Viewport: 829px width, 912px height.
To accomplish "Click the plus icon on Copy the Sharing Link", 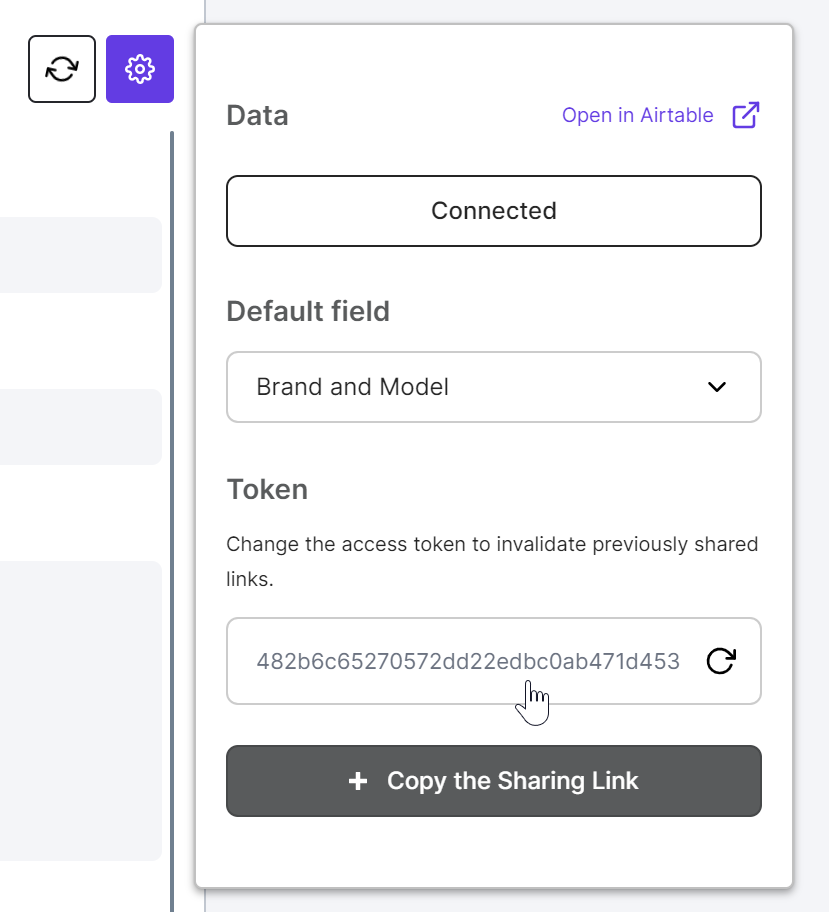I will tap(358, 781).
